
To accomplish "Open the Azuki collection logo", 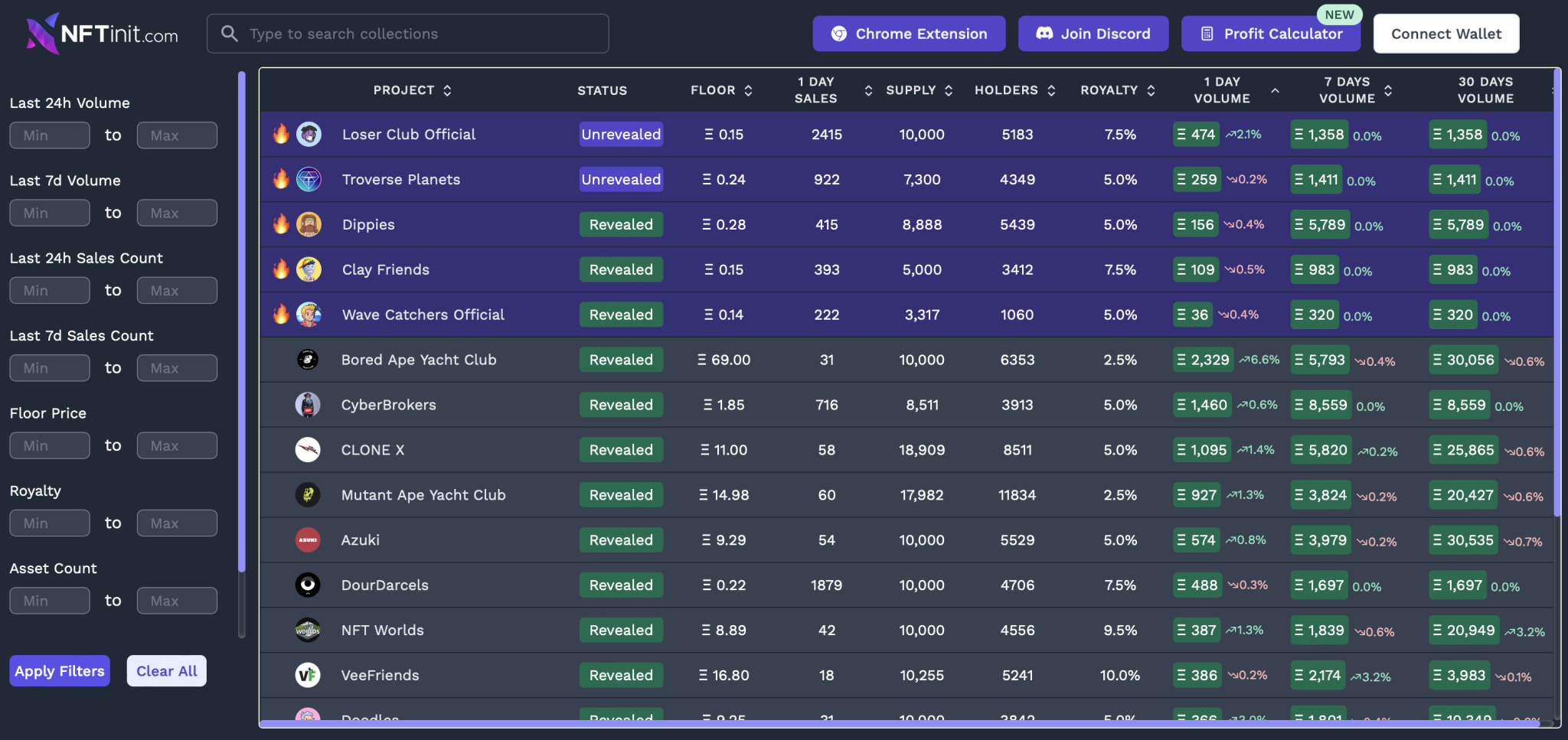I will tap(308, 540).
